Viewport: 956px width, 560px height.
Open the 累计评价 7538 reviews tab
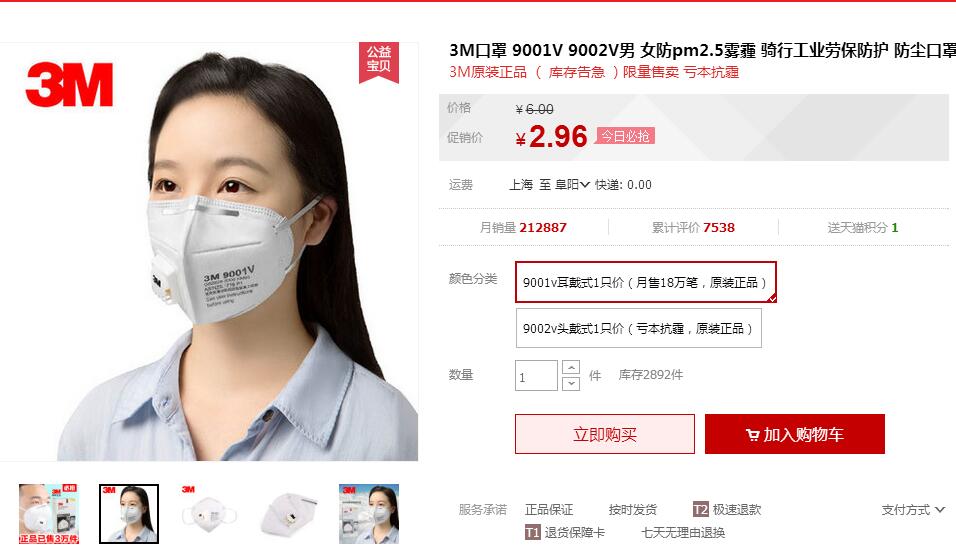[x=693, y=228]
